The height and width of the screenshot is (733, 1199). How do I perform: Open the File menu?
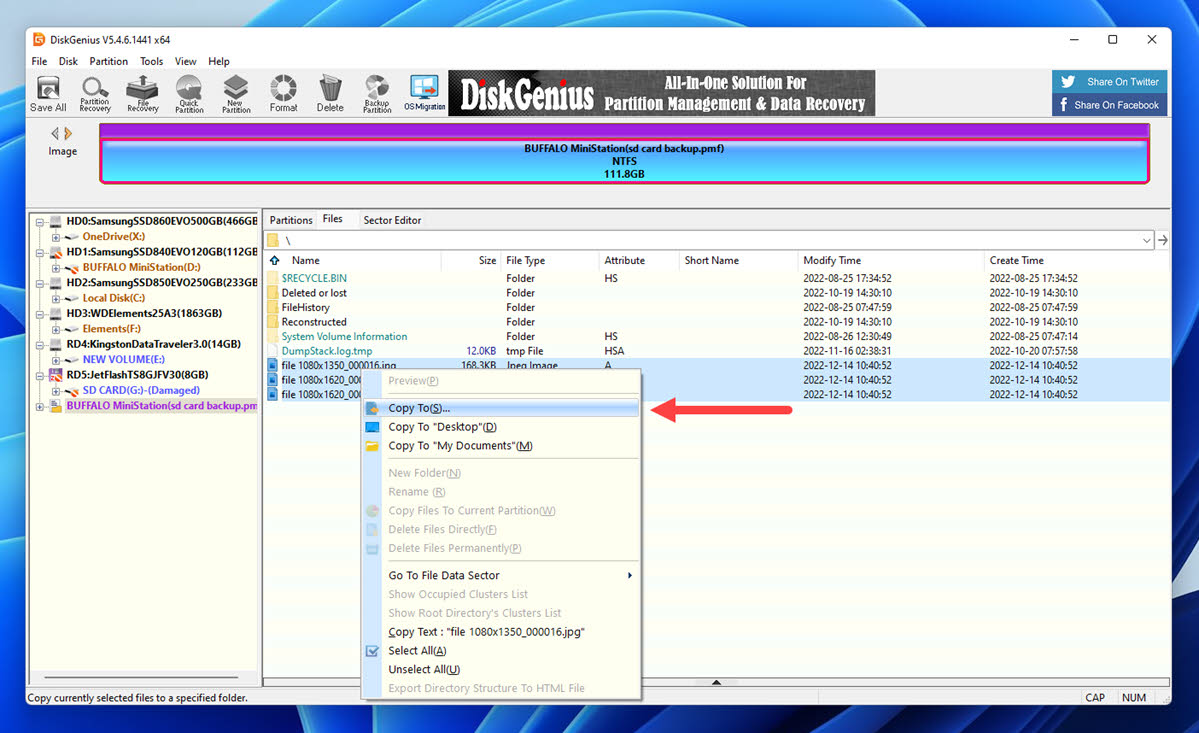(39, 61)
